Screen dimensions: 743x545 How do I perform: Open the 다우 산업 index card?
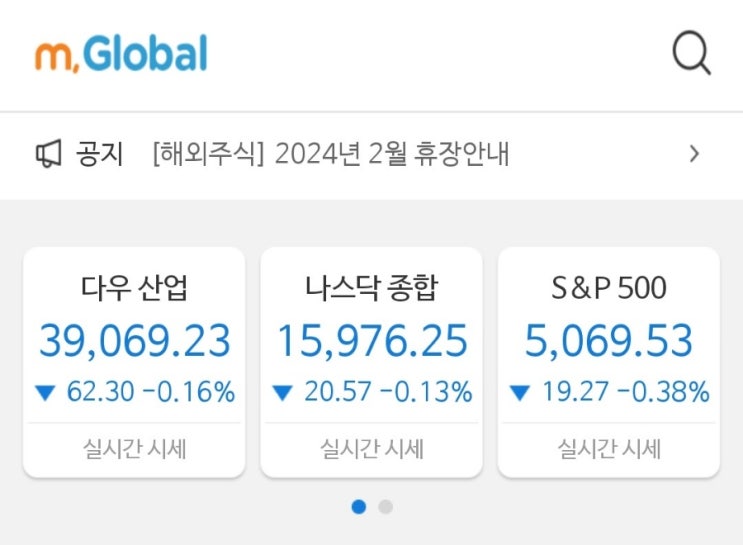(x=134, y=362)
